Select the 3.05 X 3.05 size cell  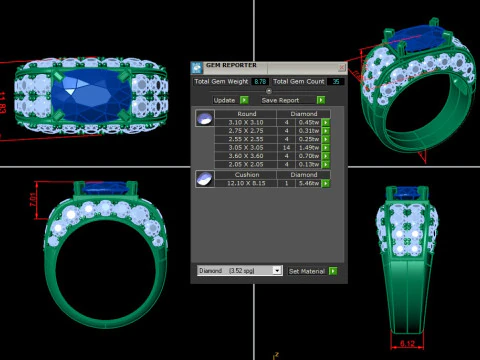246,147
